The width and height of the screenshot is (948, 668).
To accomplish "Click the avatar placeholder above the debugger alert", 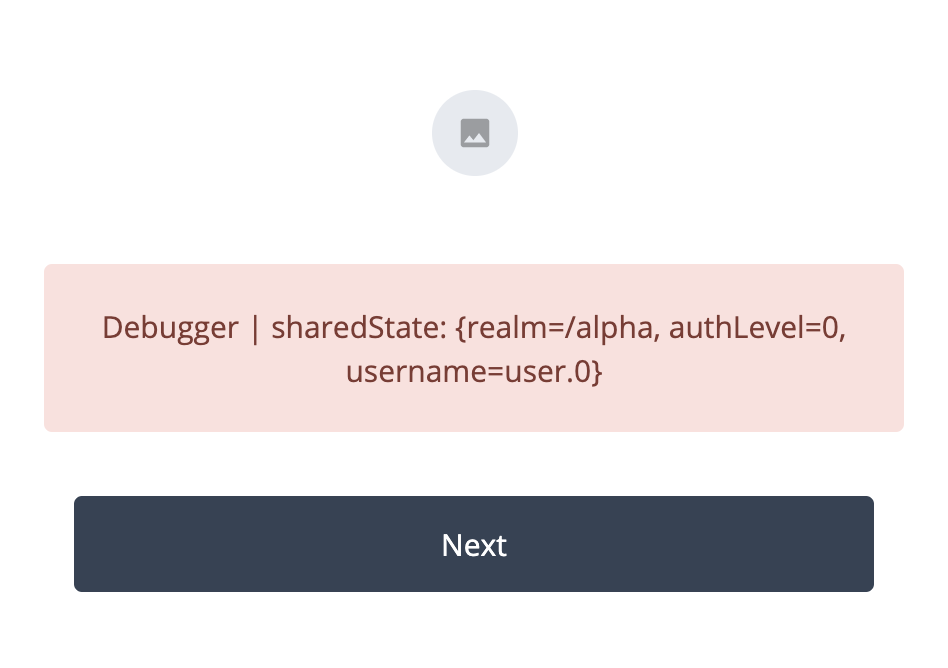I will [x=475, y=133].
